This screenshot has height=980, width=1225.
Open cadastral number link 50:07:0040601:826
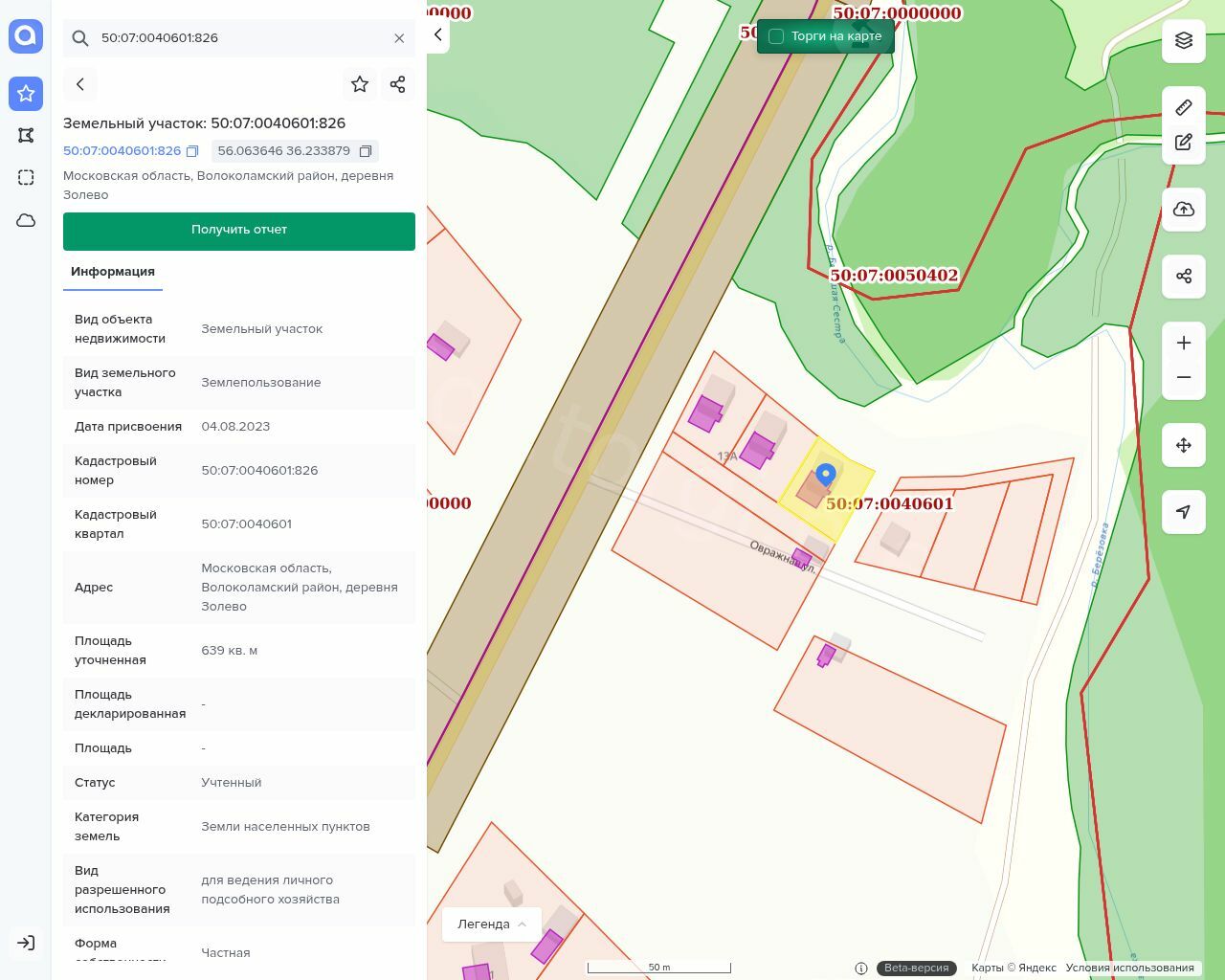coord(122,151)
